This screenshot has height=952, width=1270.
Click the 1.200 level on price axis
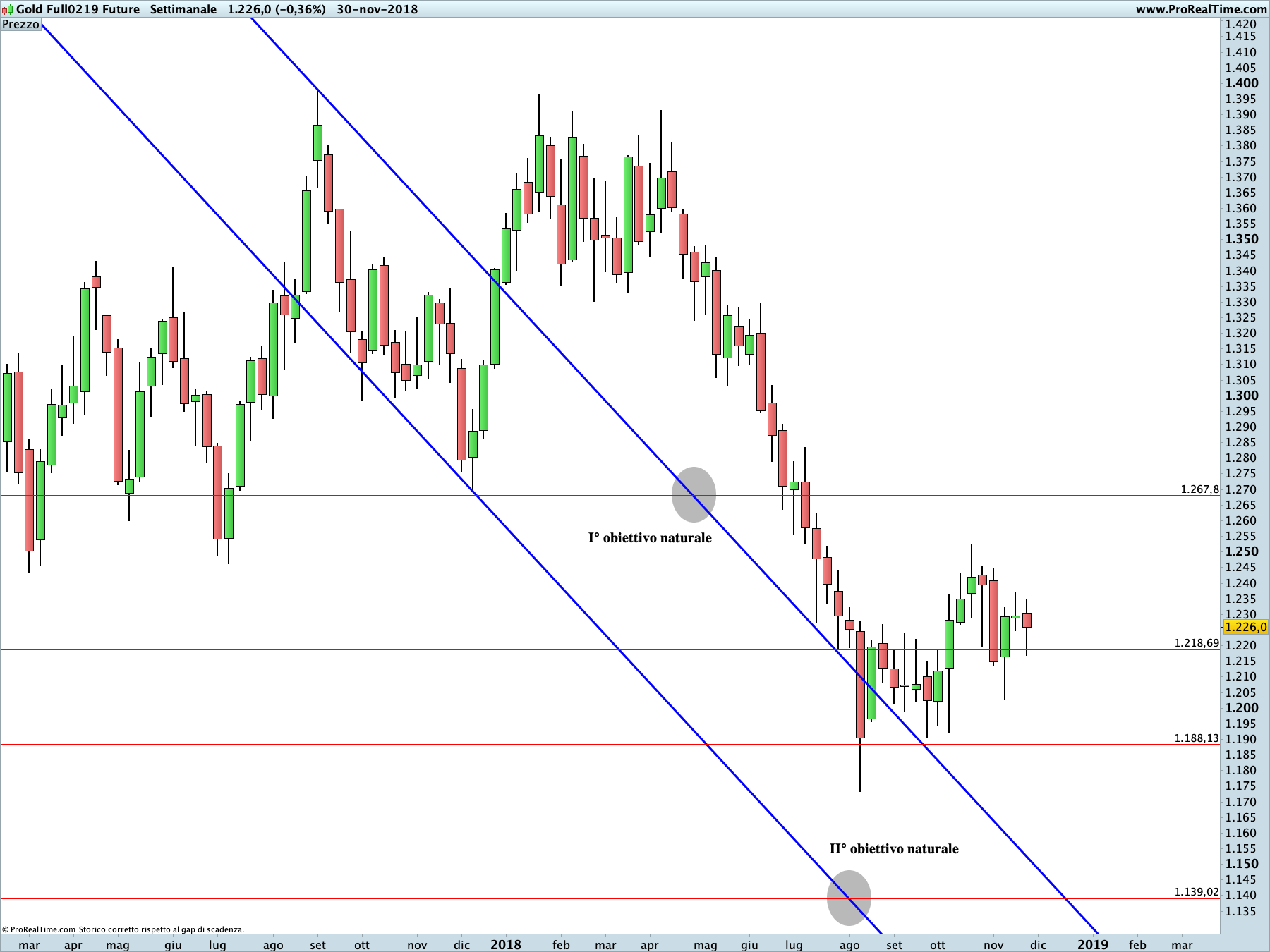(1242, 708)
